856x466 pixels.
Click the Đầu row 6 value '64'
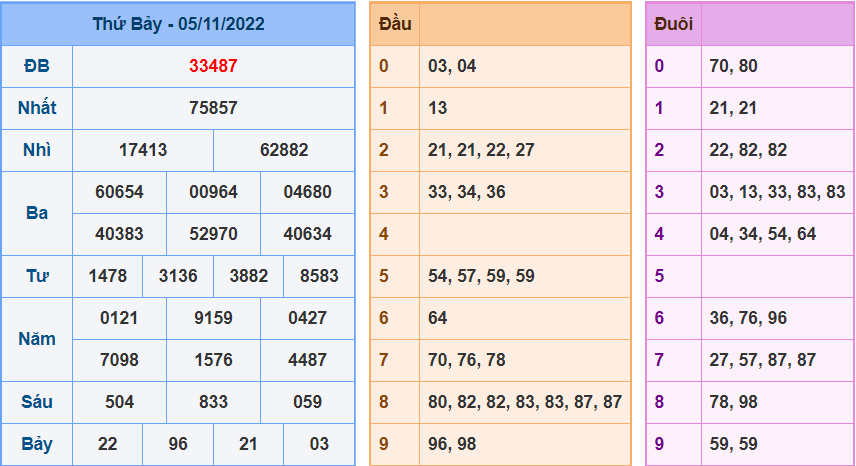[438, 318]
